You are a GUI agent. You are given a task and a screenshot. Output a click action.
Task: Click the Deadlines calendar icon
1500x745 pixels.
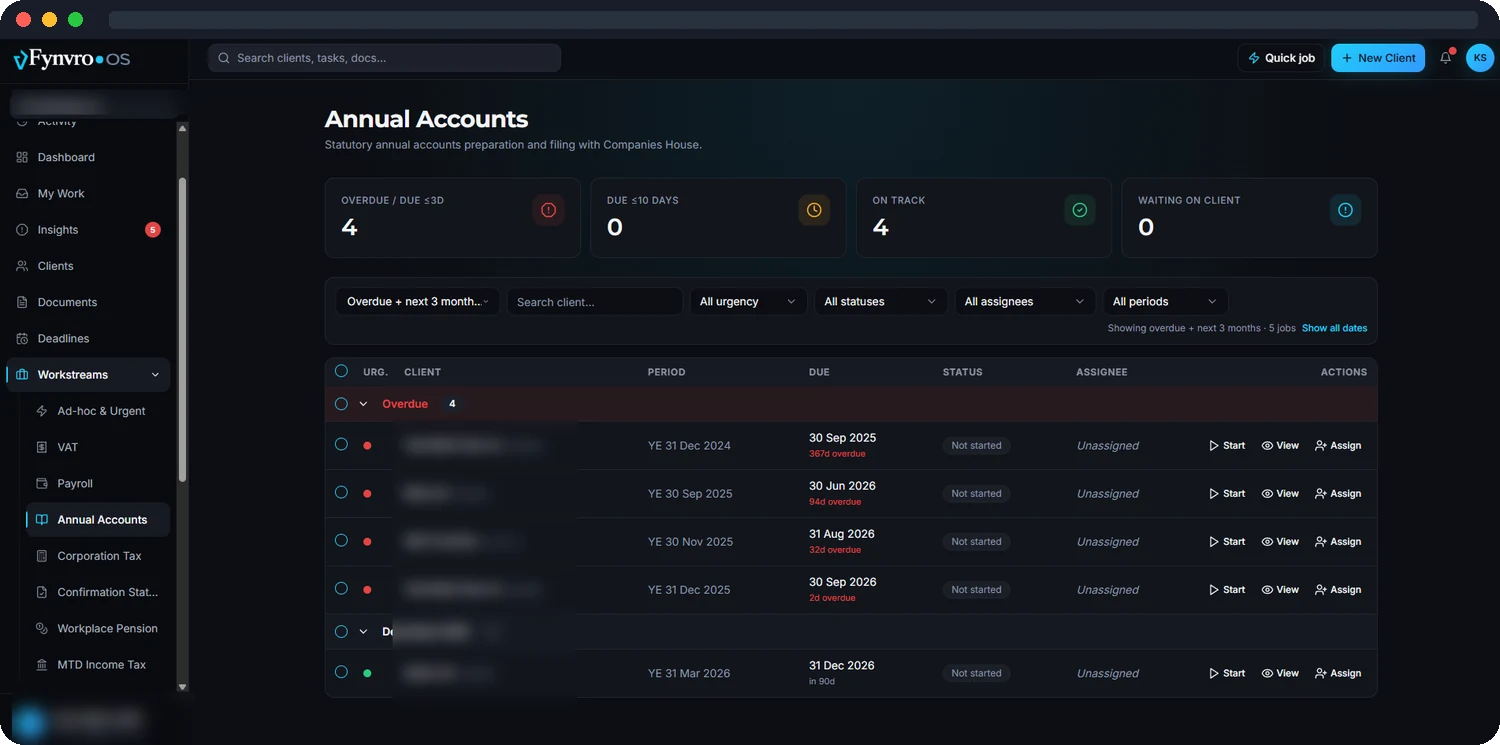pyautogui.click(x=22, y=338)
